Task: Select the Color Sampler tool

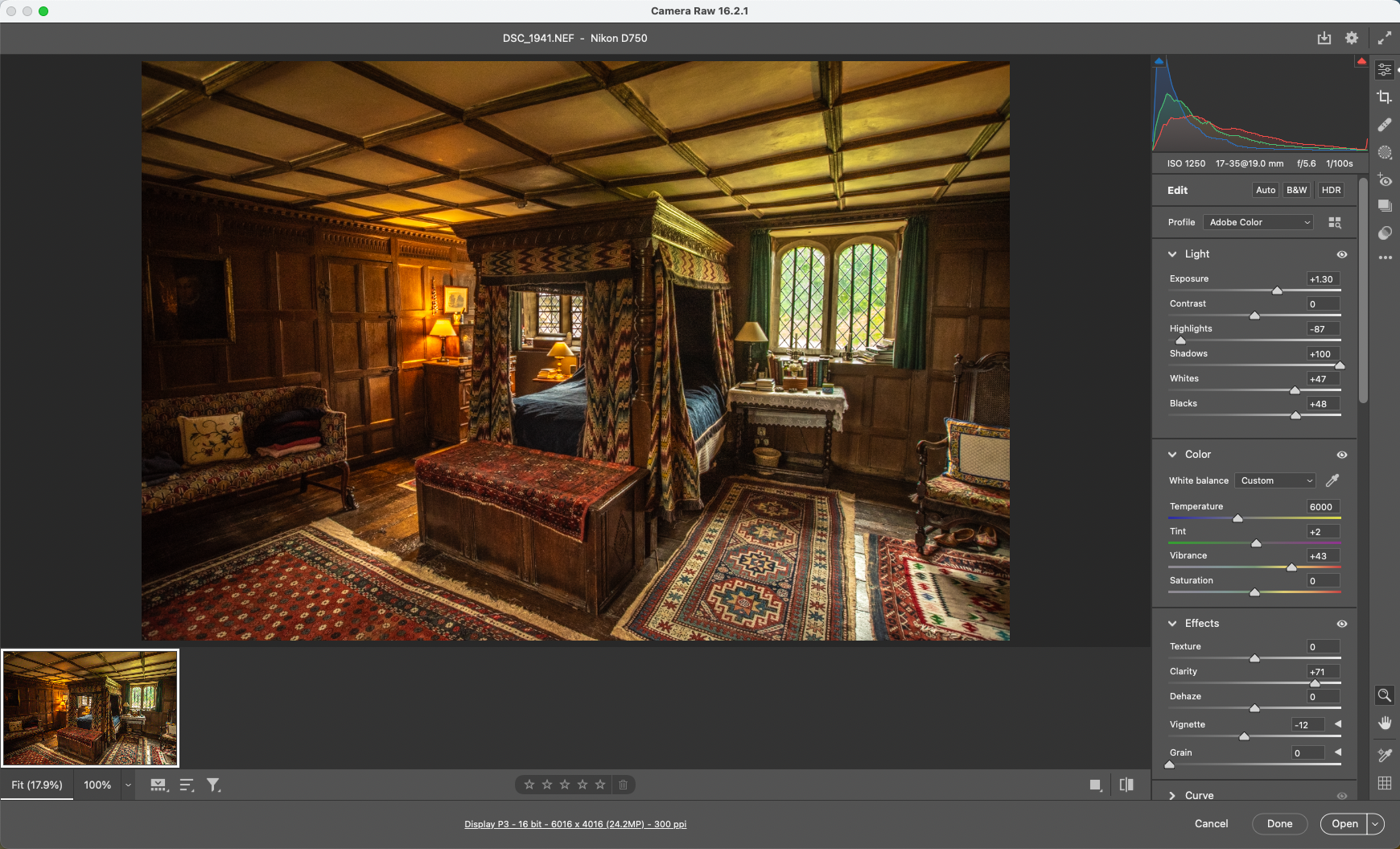Action: click(x=1385, y=755)
